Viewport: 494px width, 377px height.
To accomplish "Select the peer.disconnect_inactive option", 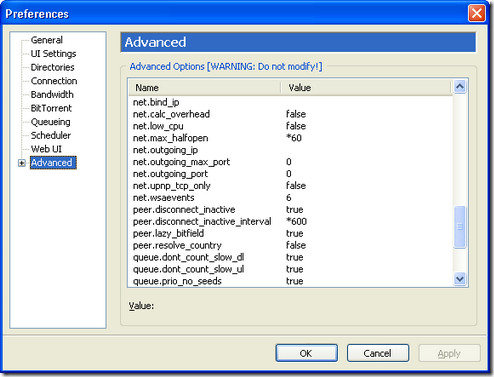I will [x=290, y=210].
